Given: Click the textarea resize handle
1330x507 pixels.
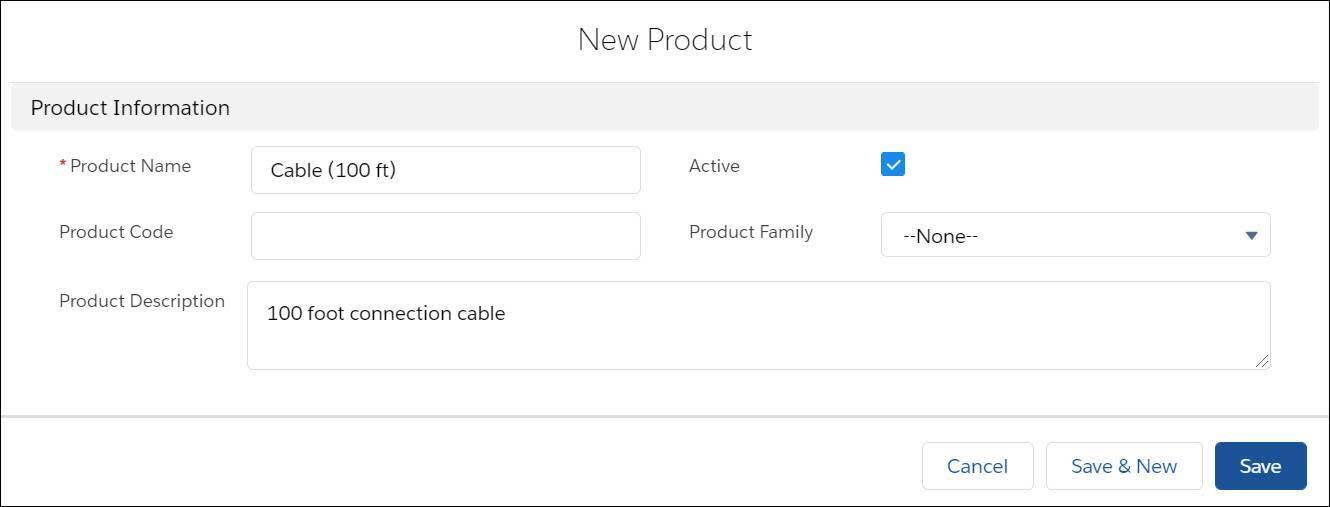Looking at the screenshot, I should click(x=1263, y=361).
